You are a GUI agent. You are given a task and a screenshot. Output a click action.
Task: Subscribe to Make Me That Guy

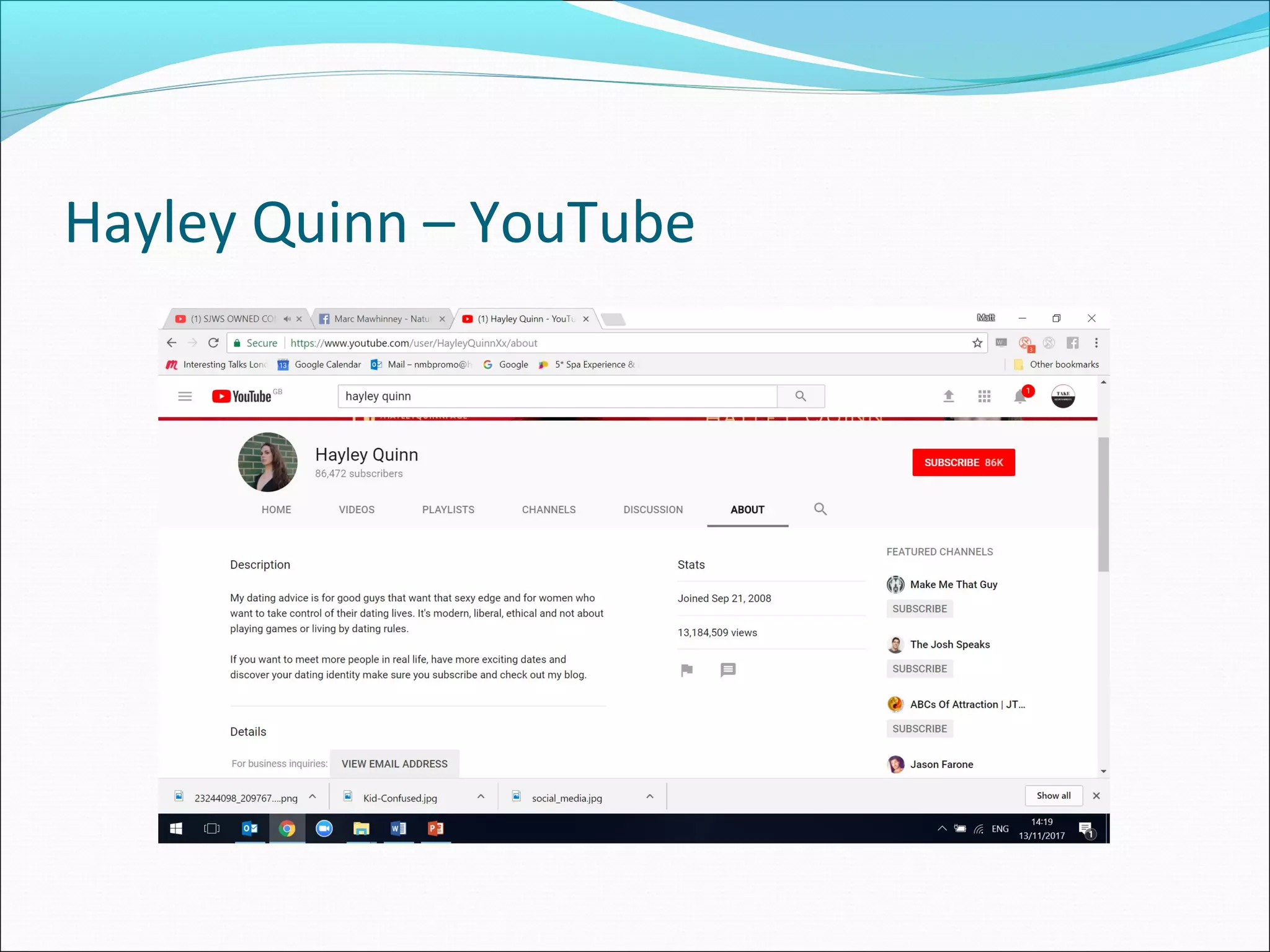[x=920, y=609]
